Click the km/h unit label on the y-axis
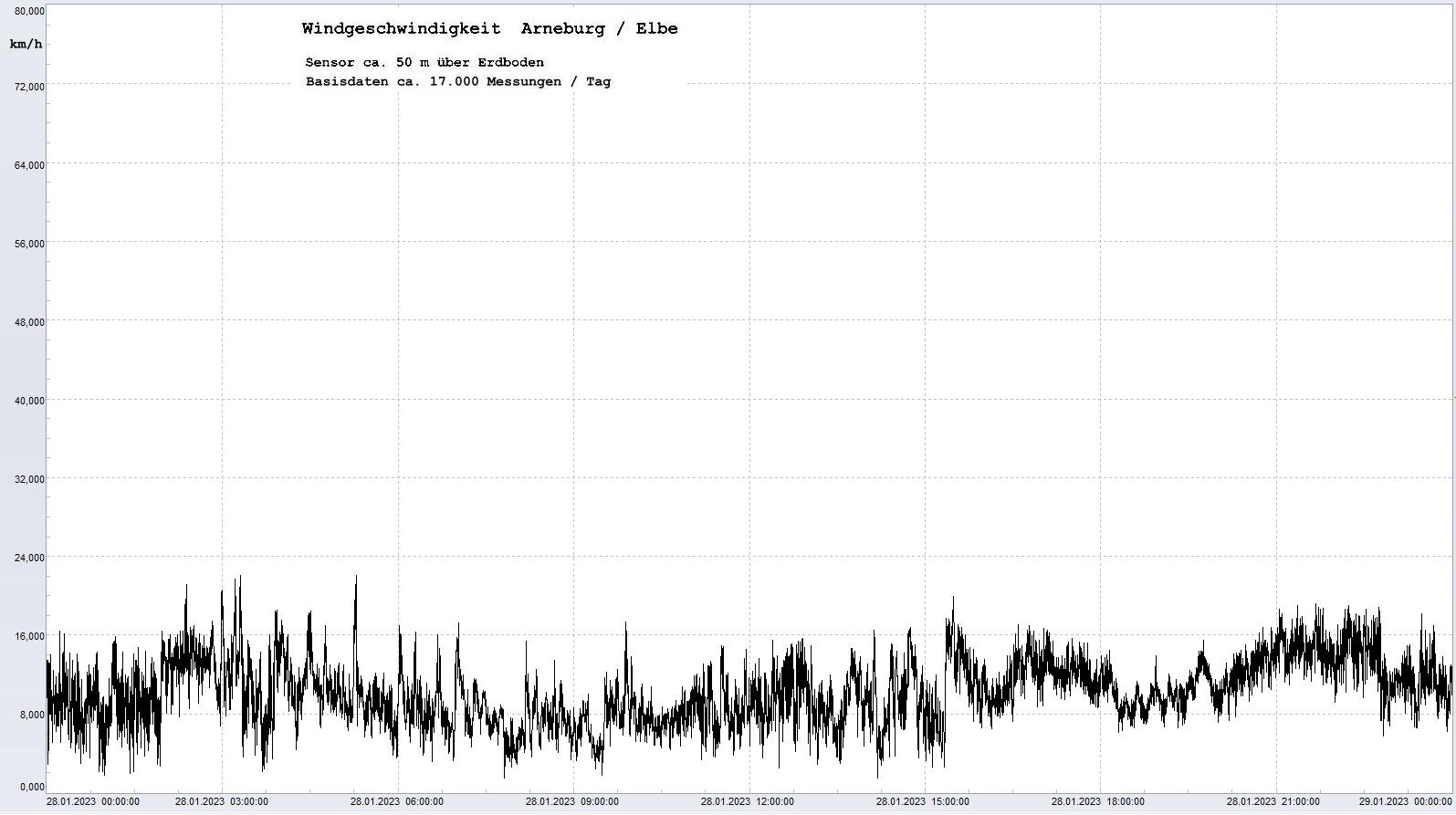The image size is (1456, 815). click(x=26, y=44)
